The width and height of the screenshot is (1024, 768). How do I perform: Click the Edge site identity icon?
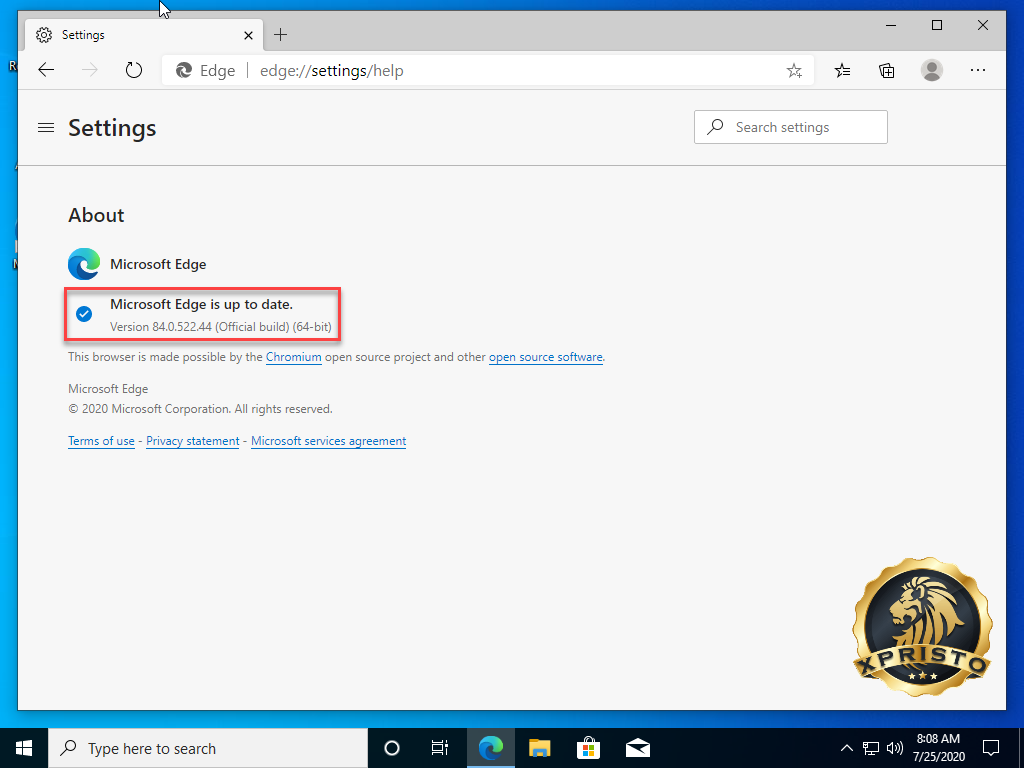coord(184,71)
